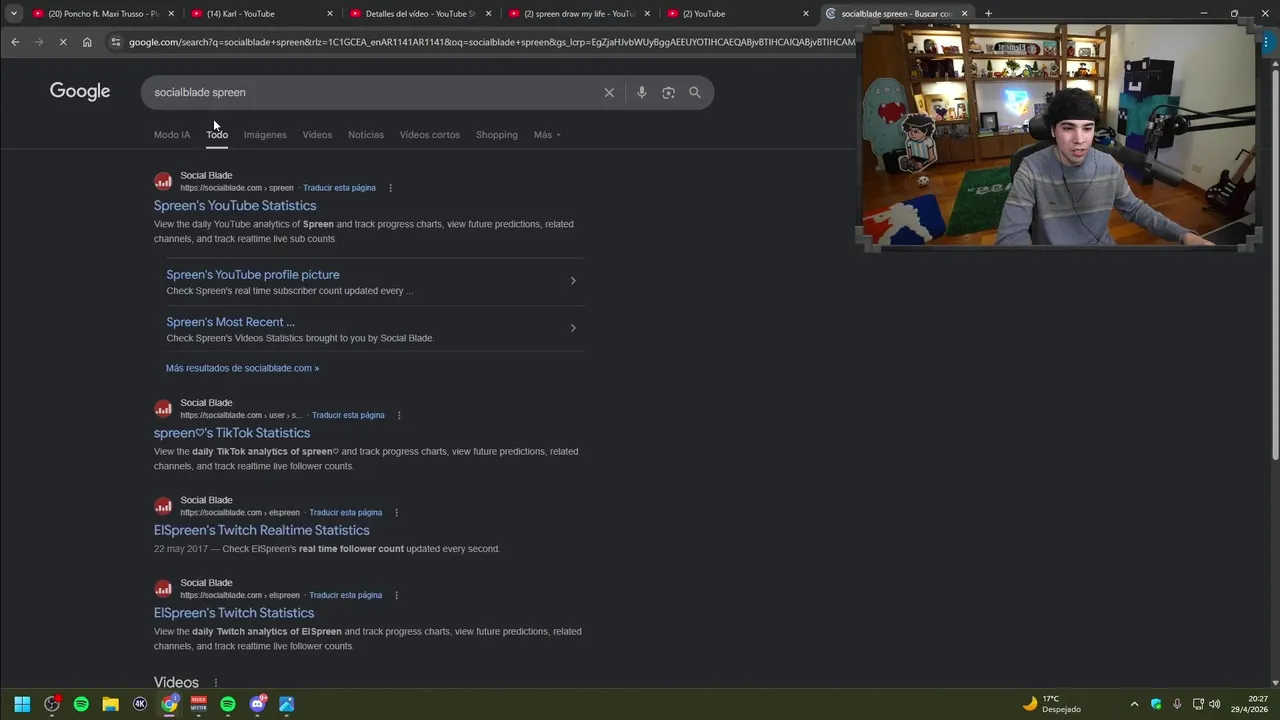Image resolution: width=1280 pixels, height=720 pixels.
Task: Click the browser forward arrow
Action: (39, 42)
